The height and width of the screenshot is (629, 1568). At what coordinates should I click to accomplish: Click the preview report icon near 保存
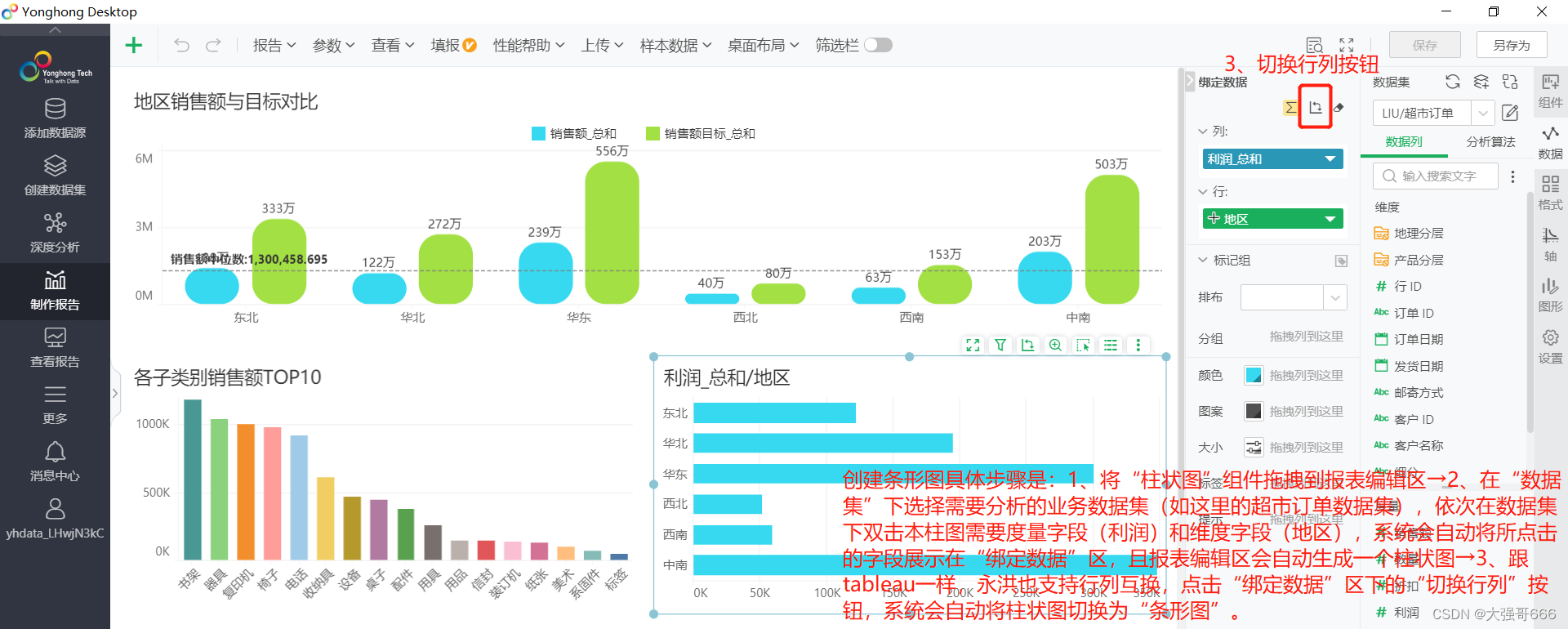[x=1314, y=45]
